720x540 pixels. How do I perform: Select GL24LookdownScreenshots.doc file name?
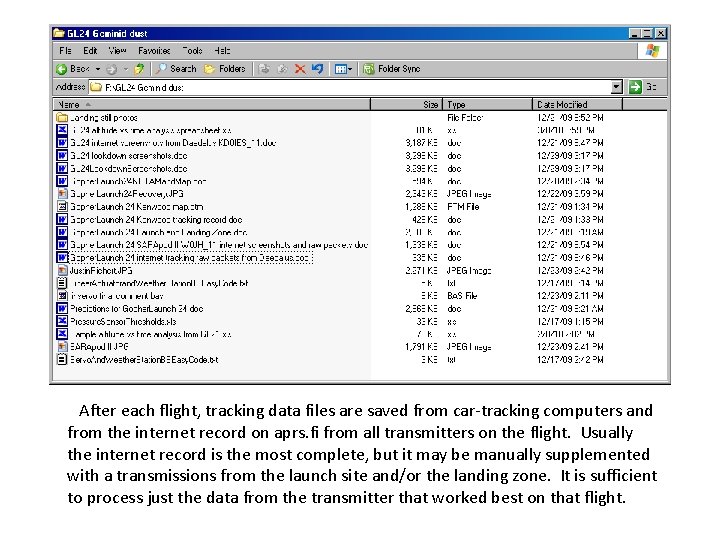[x=129, y=169]
